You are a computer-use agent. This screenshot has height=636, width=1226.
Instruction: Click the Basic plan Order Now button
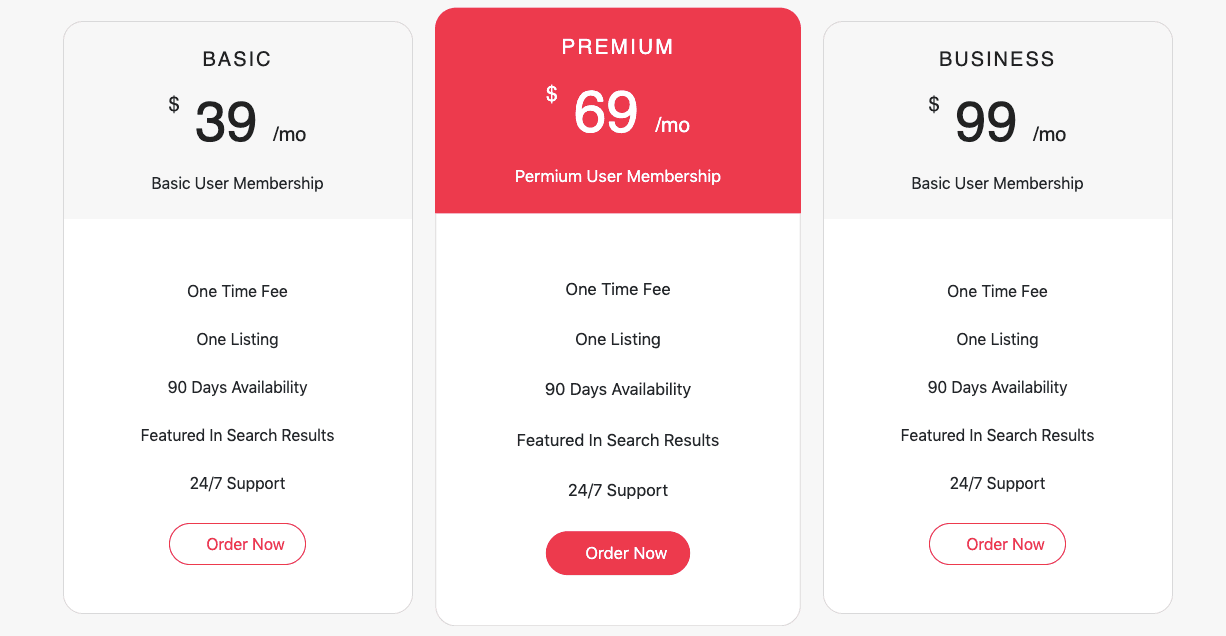[237, 544]
